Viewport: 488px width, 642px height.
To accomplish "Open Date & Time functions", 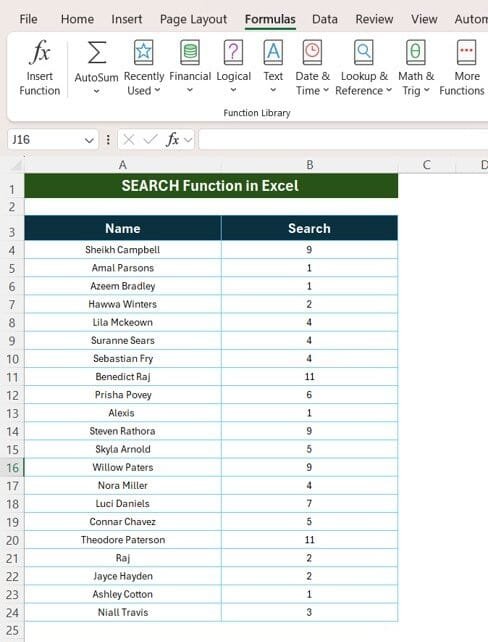I will click(x=312, y=68).
